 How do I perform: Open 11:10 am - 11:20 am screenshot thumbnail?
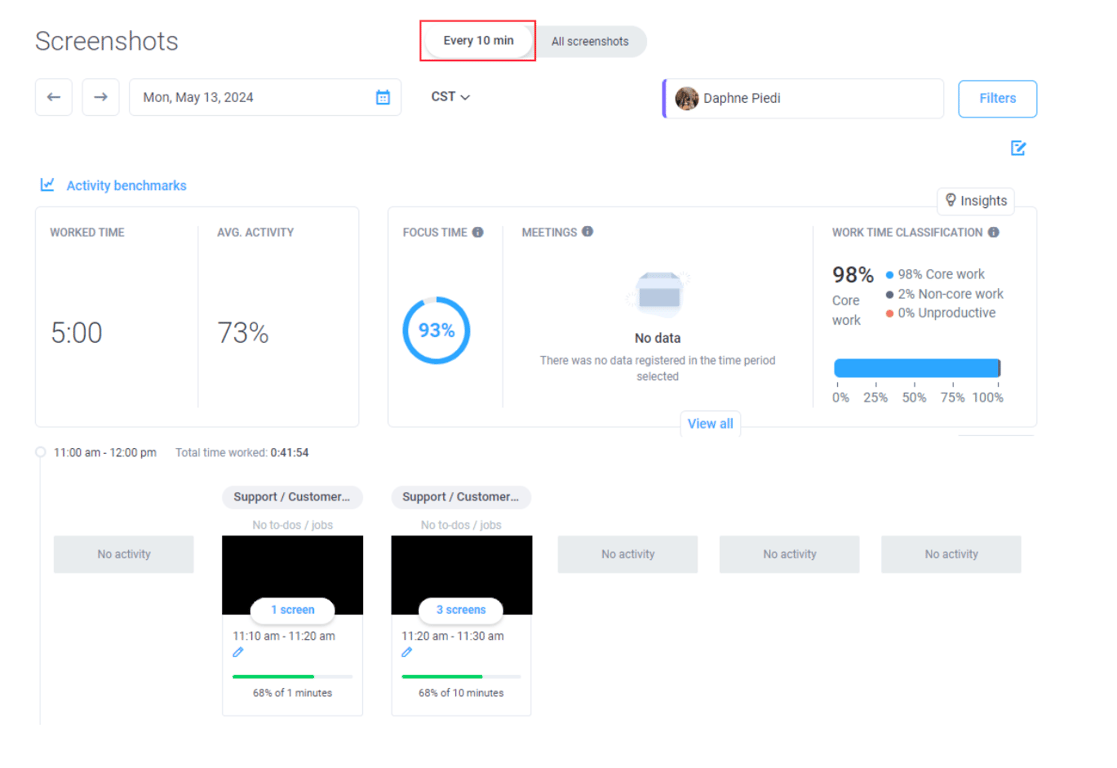[293, 574]
